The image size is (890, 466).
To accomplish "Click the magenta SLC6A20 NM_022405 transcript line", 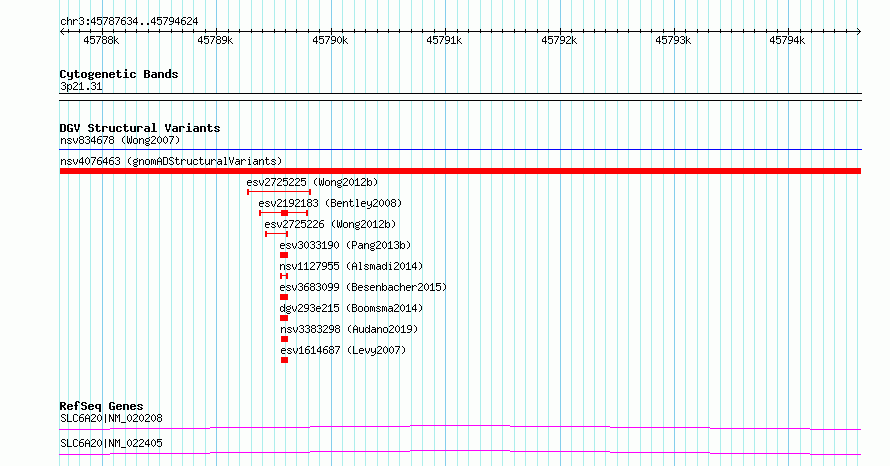I will coord(460,452).
